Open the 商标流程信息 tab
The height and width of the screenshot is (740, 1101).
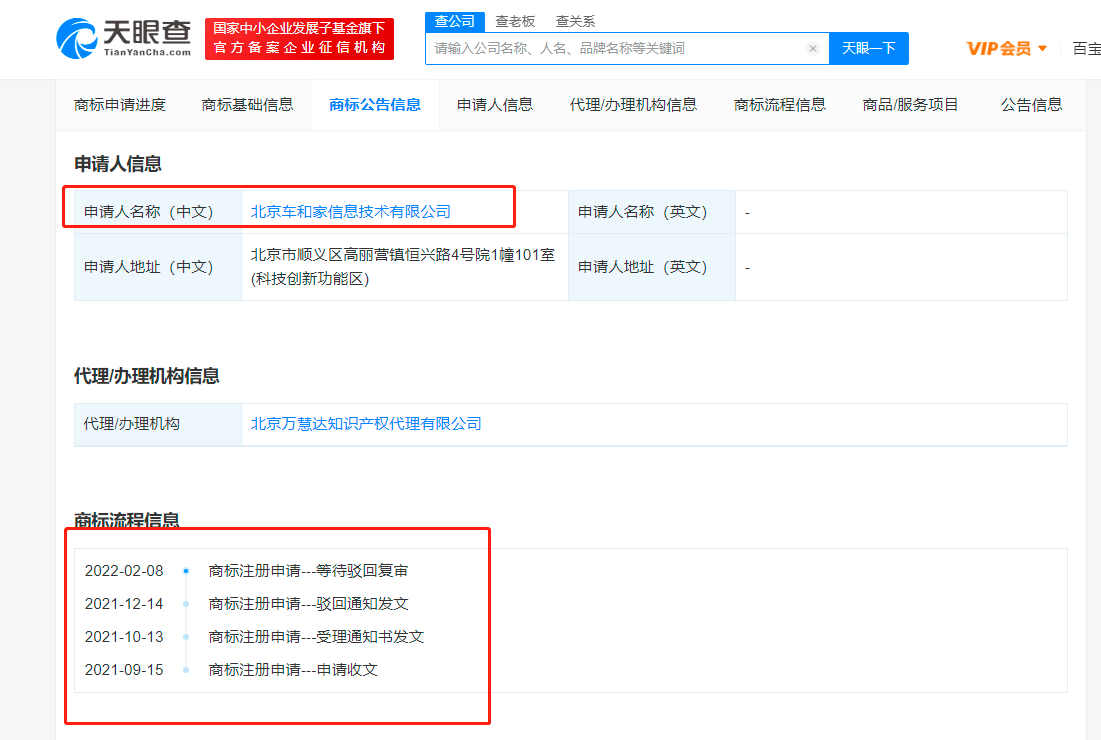(x=780, y=104)
